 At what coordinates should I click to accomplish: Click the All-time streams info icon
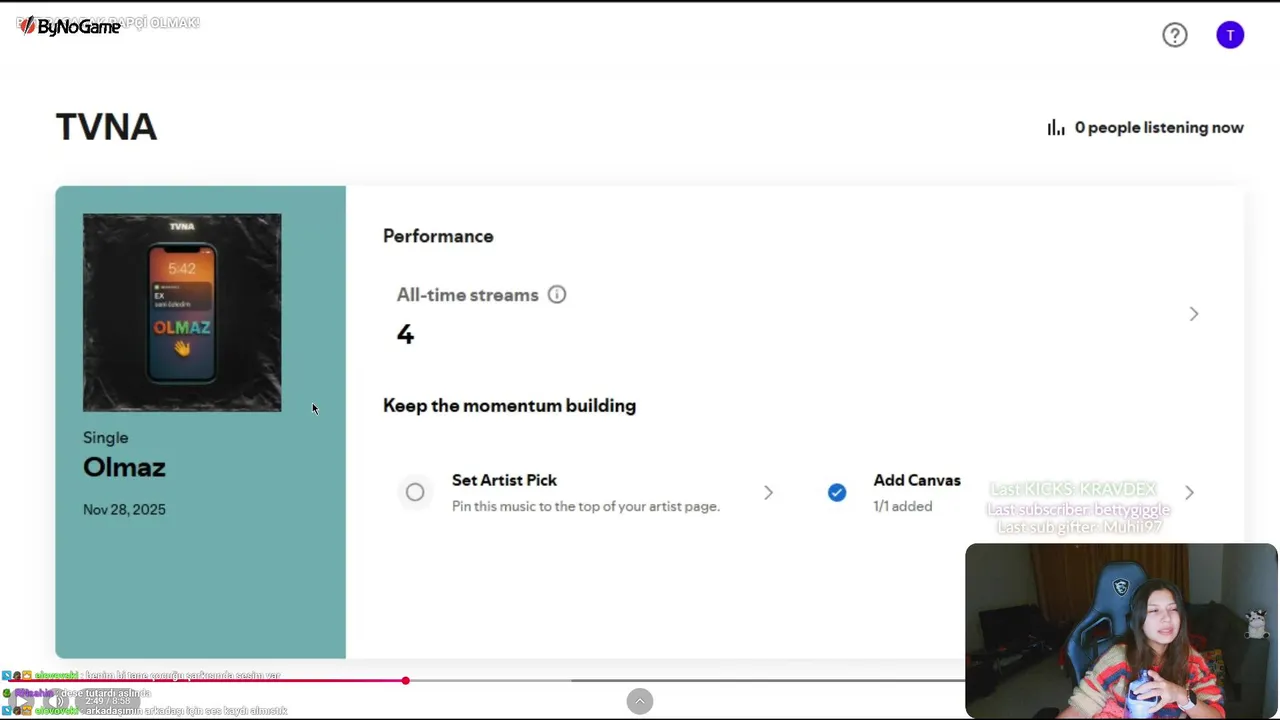click(557, 294)
